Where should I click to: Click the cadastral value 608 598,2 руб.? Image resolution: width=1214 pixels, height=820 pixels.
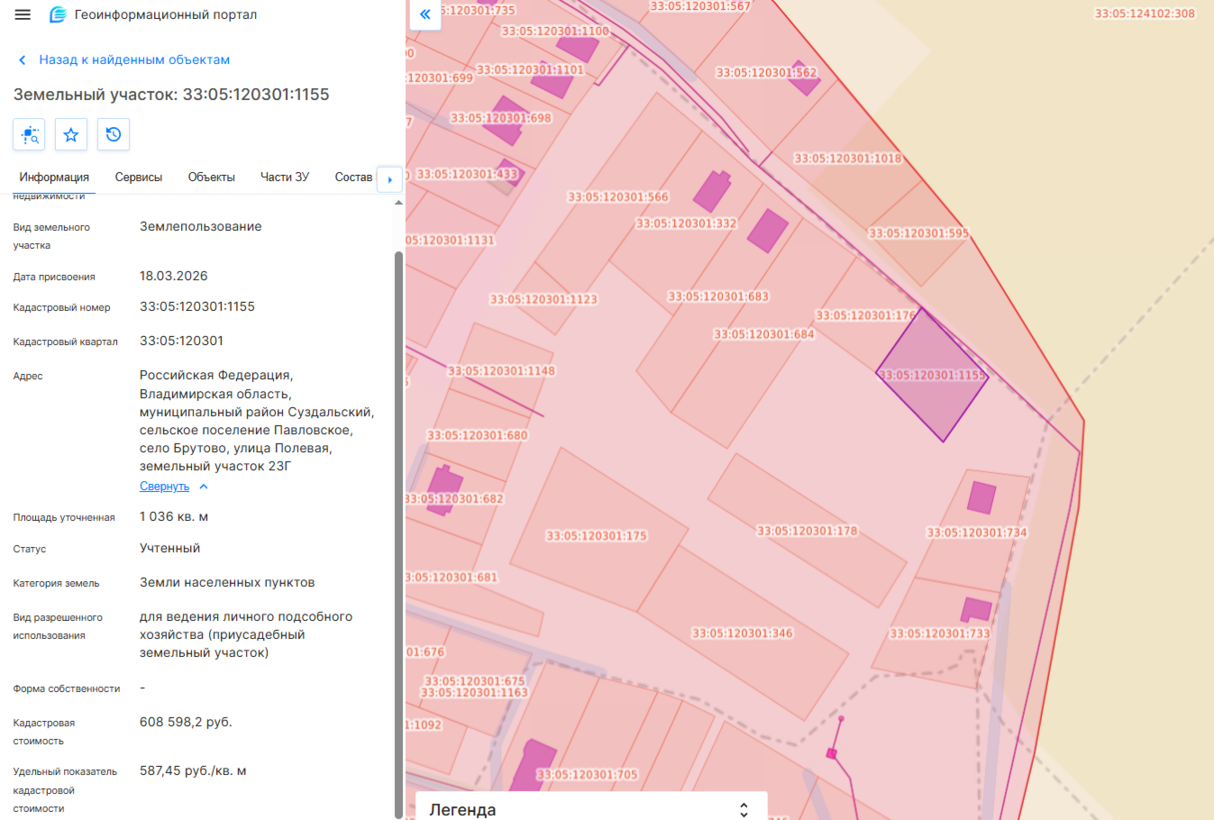coord(186,722)
